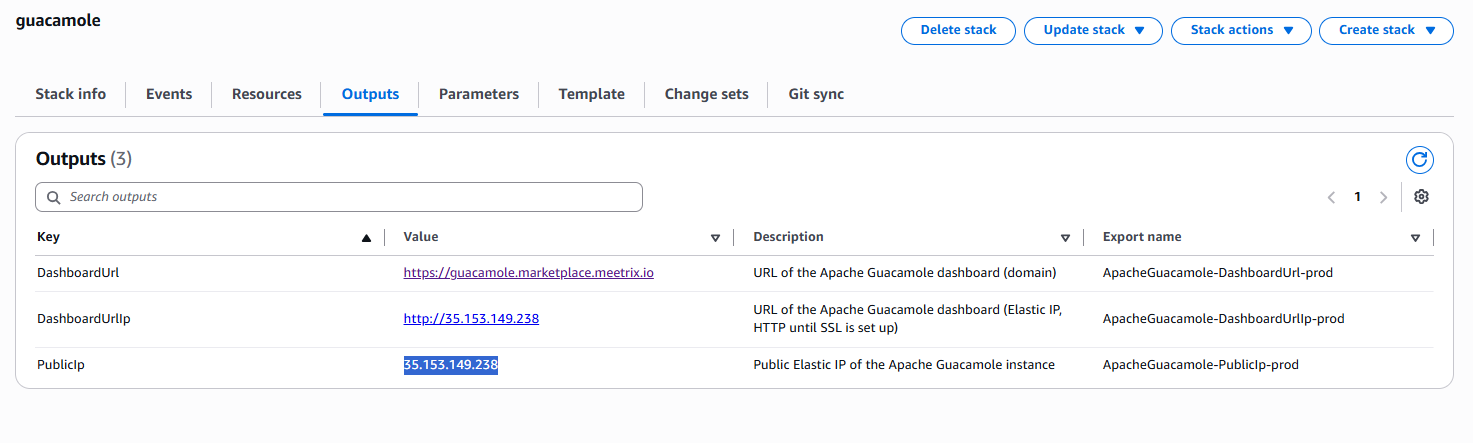Viewport: 1473px width, 443px height.
Task: Click the Outputs (3) heading
Action: point(84,159)
